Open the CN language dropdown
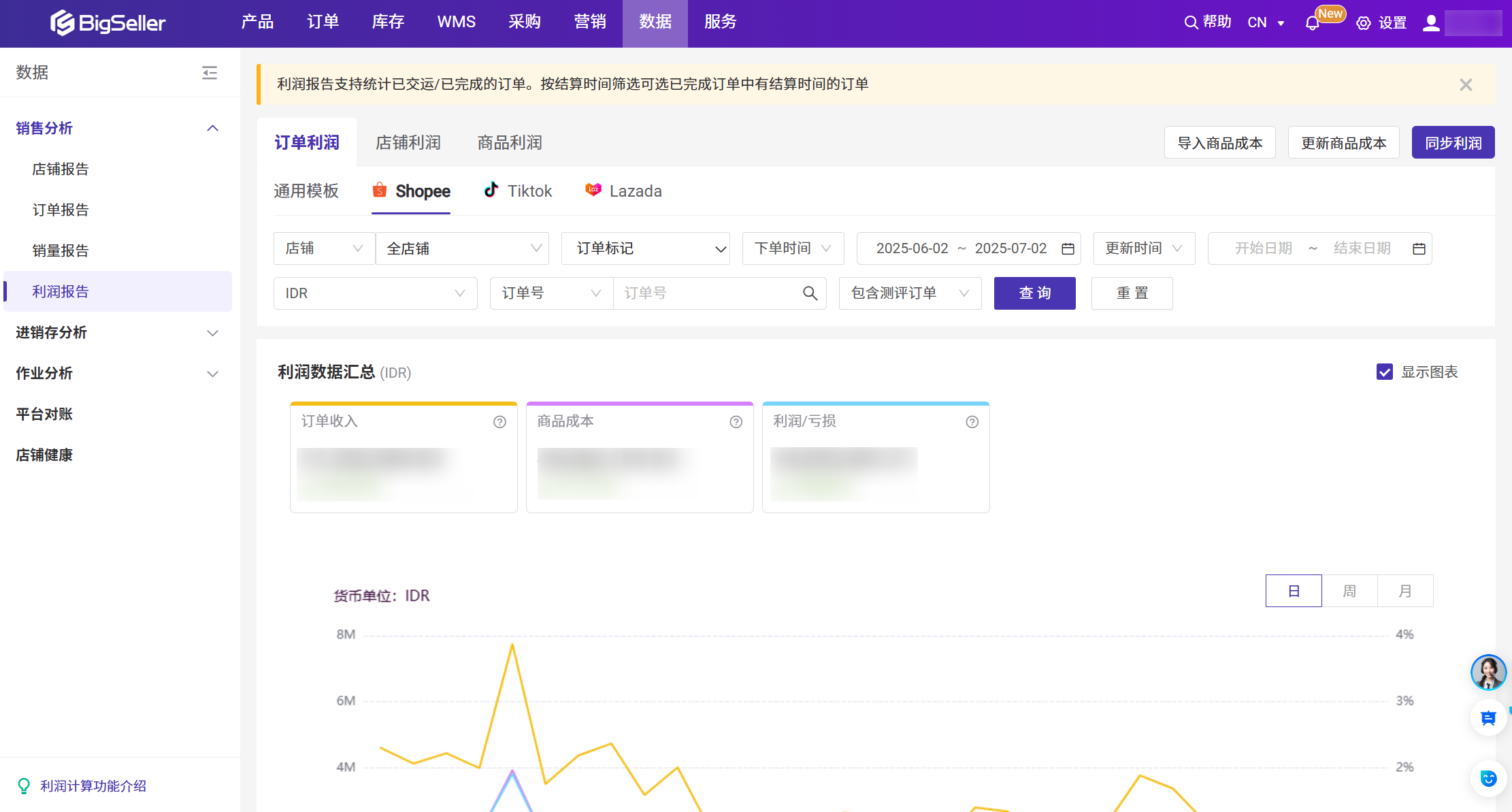This screenshot has height=812, width=1512. pyautogui.click(x=1266, y=22)
